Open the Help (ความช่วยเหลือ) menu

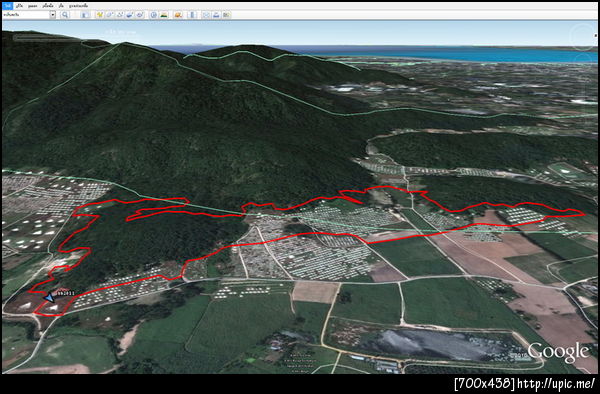pos(78,6)
